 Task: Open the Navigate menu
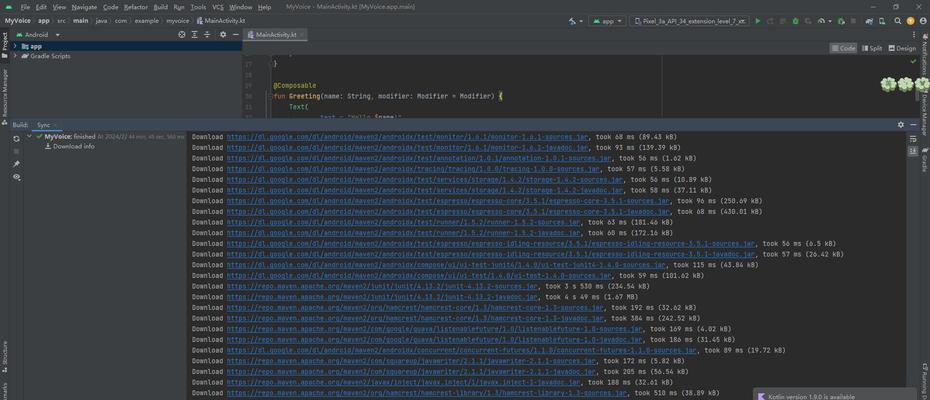pos(84,7)
